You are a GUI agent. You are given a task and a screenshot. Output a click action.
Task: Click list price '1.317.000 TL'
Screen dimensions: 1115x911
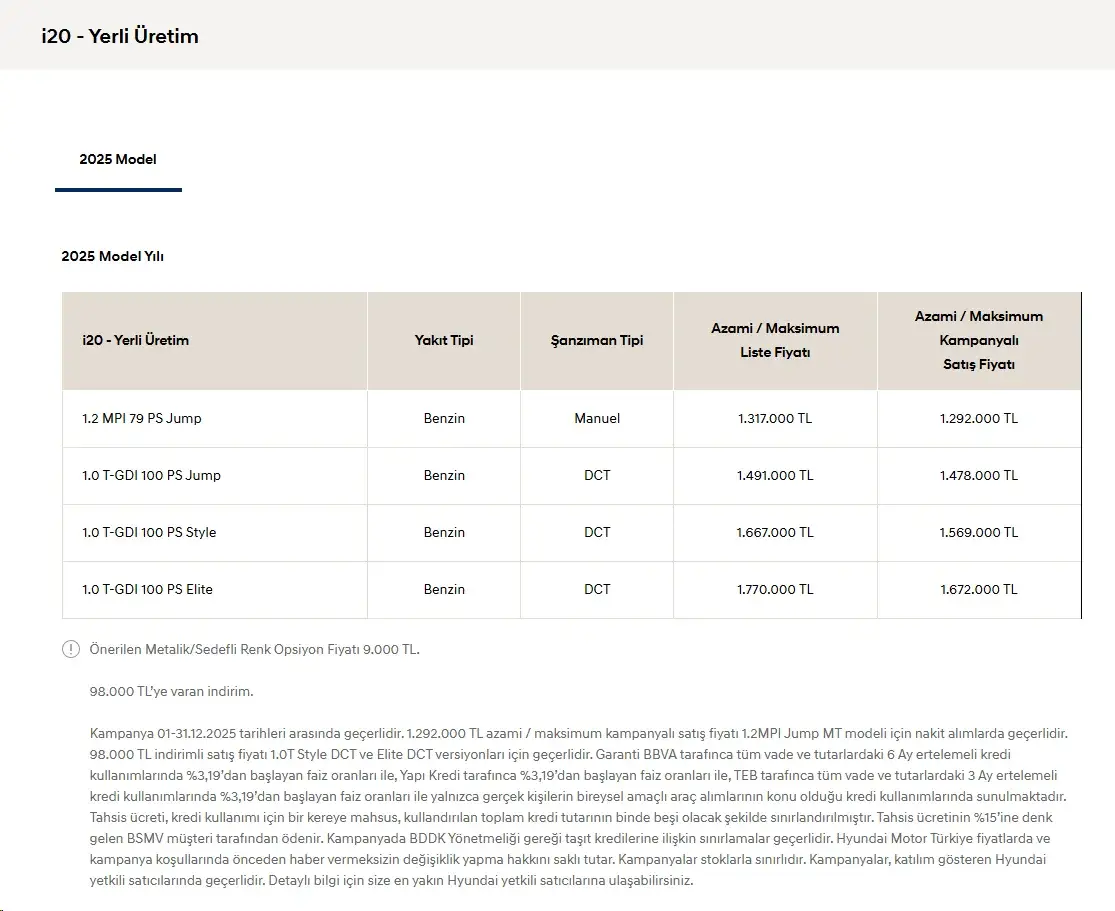[x=775, y=418]
